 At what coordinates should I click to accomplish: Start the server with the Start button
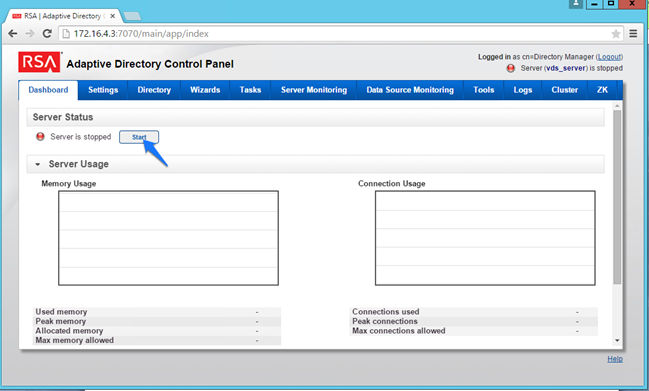tap(139, 137)
